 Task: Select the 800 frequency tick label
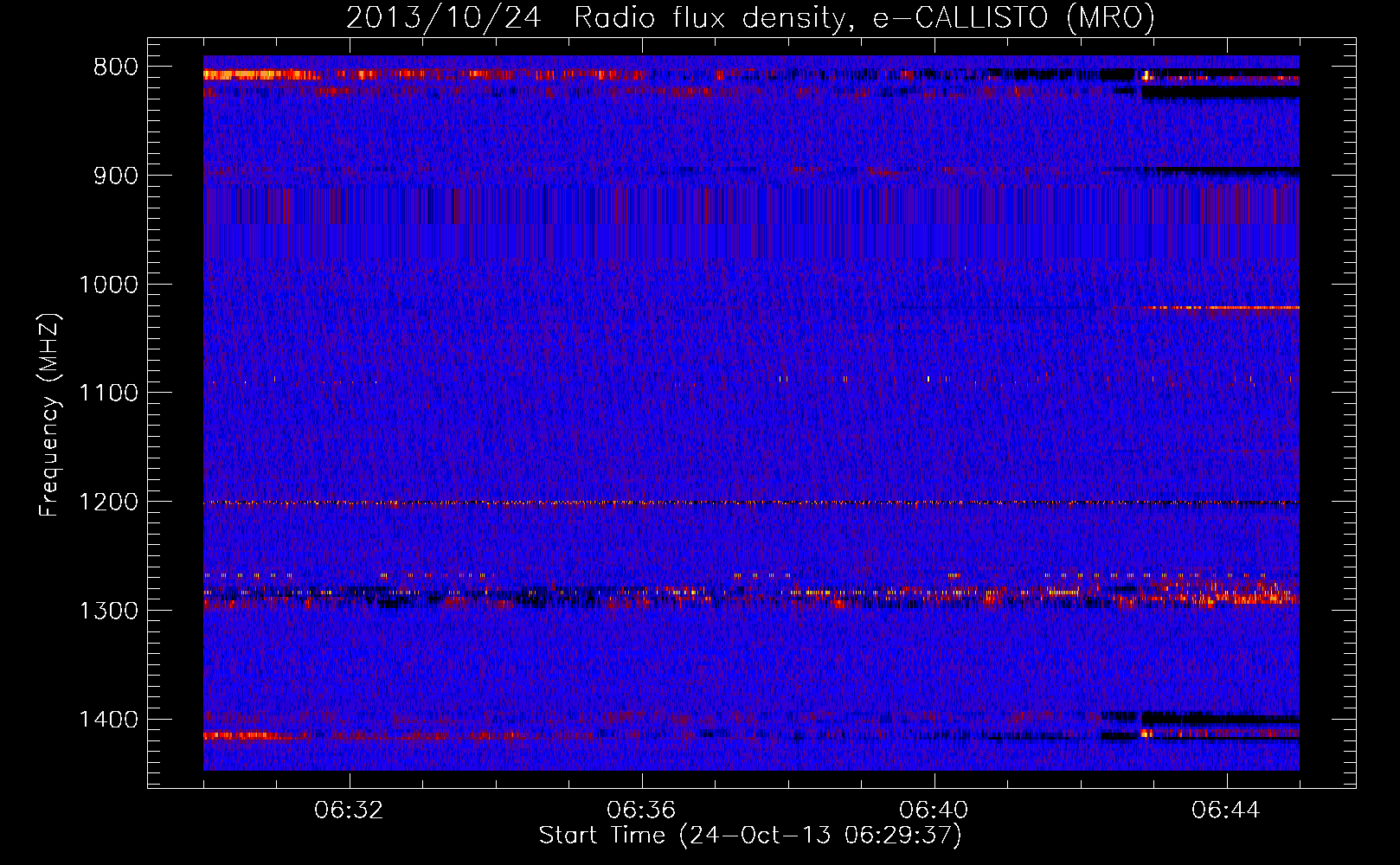click(116, 67)
